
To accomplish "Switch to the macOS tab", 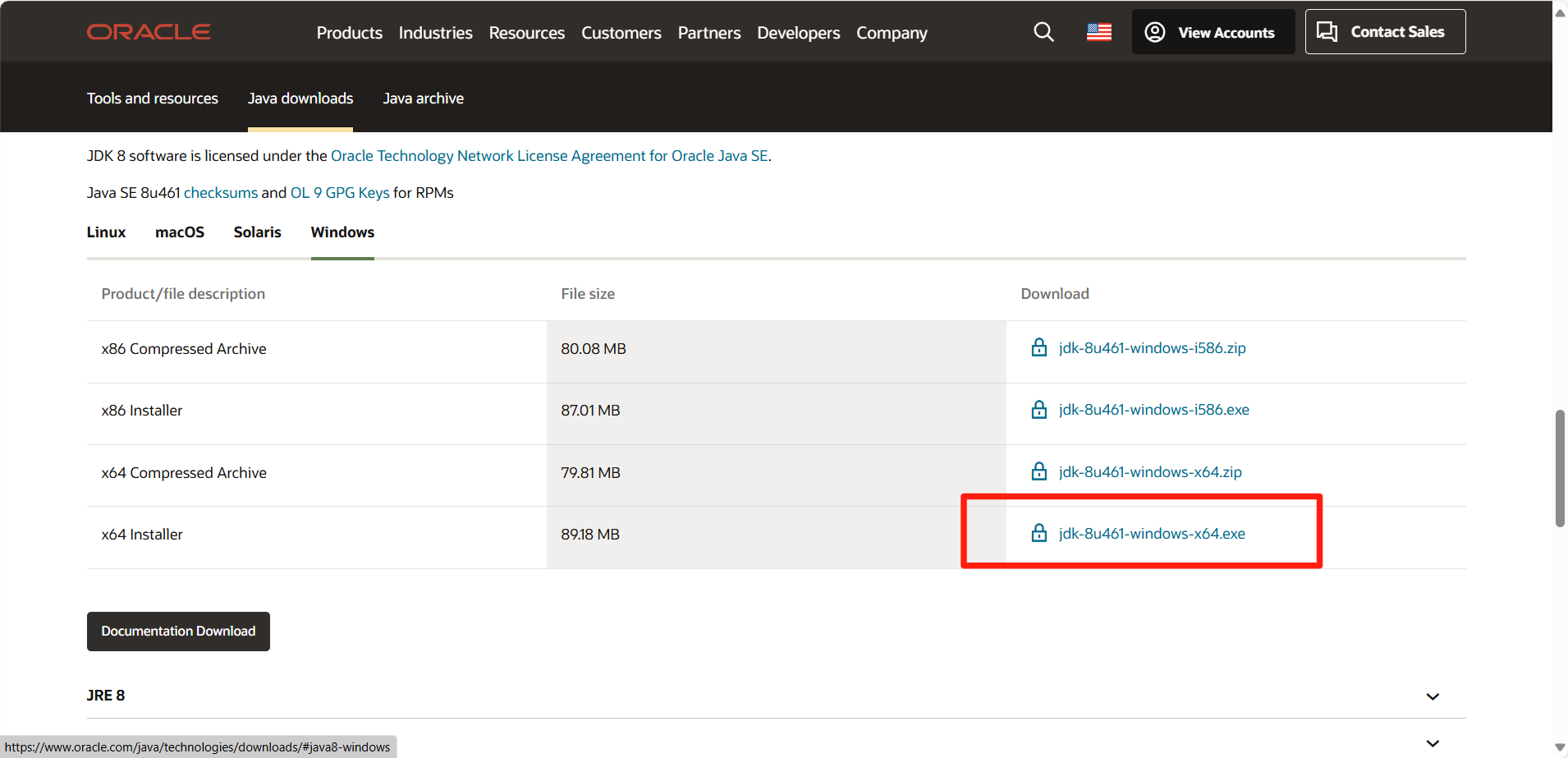I will click(x=180, y=232).
